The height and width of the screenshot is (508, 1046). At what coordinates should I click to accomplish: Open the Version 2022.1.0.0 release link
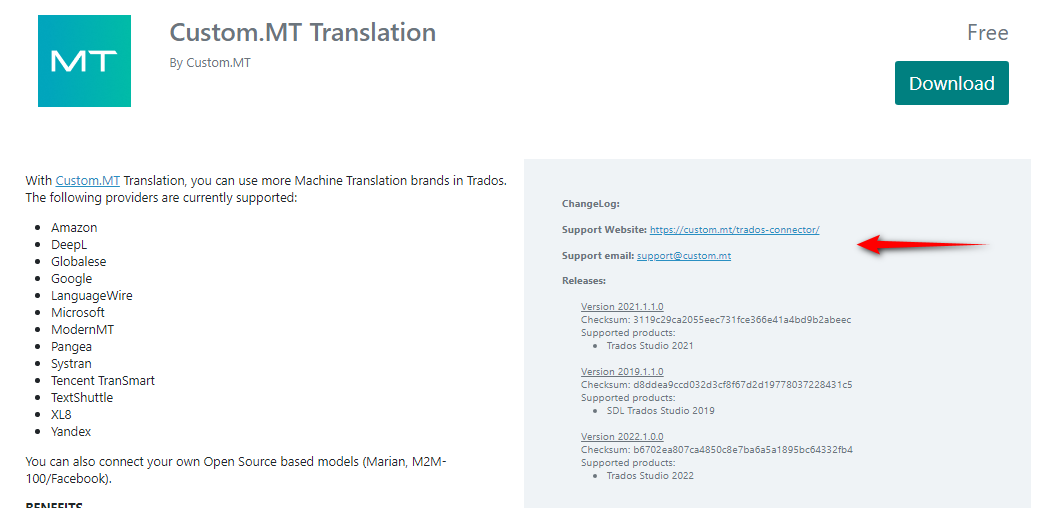tap(622, 437)
